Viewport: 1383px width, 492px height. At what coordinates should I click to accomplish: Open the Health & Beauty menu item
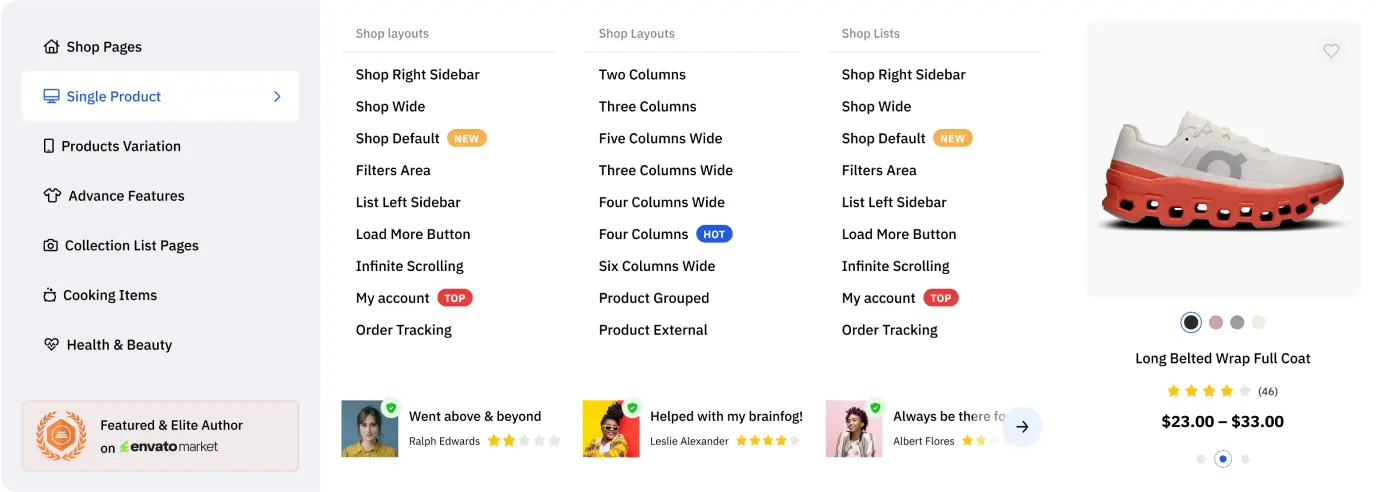click(x=119, y=345)
